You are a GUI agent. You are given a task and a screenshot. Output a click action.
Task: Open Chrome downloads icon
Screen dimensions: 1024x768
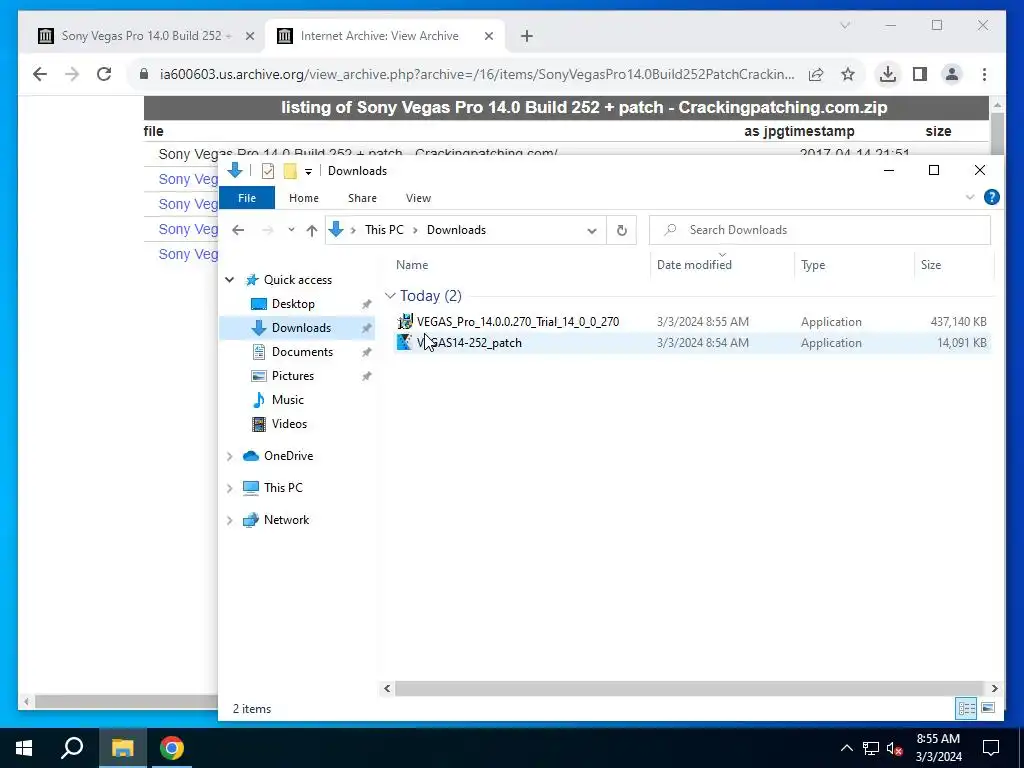888,74
